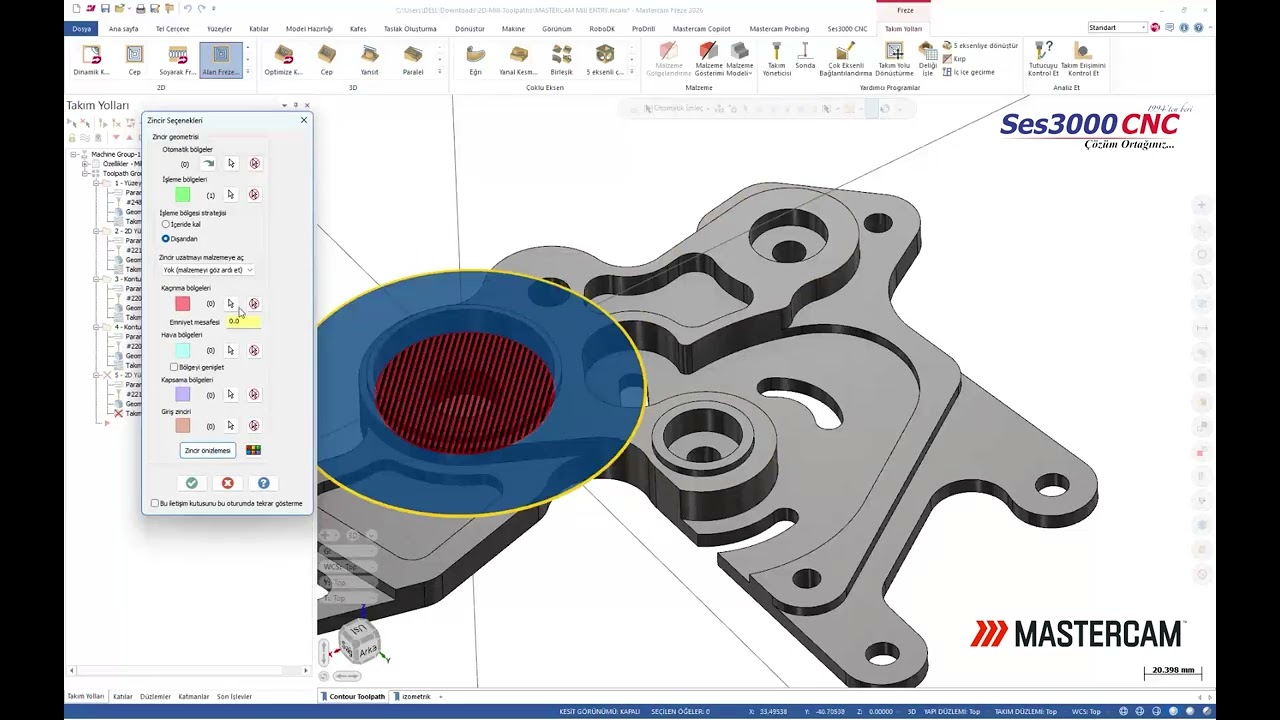Click the Zincir önizlemesi button
This screenshot has width=1280, height=720.
[207, 450]
